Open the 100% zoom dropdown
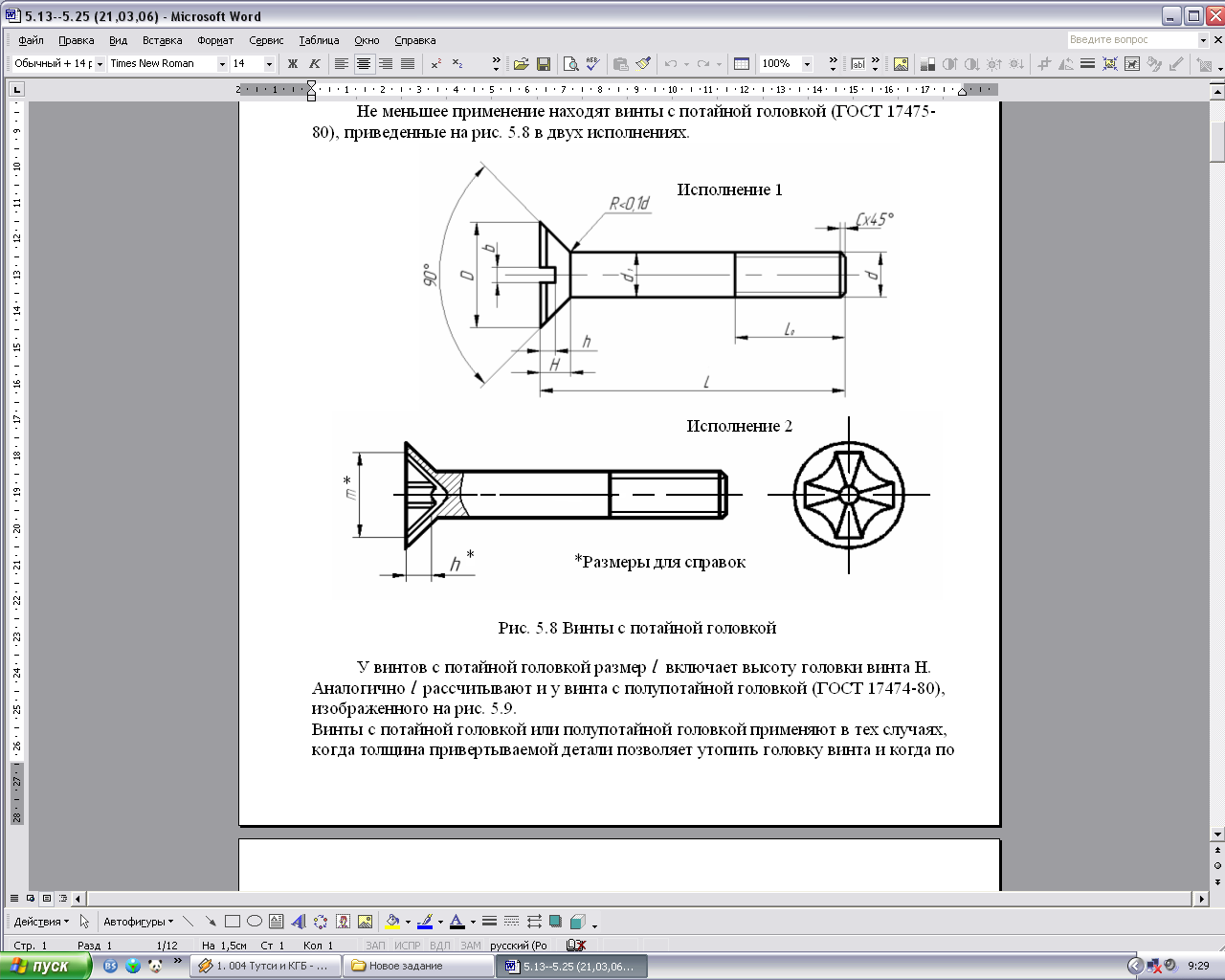This screenshot has width=1225, height=980. 807,64
